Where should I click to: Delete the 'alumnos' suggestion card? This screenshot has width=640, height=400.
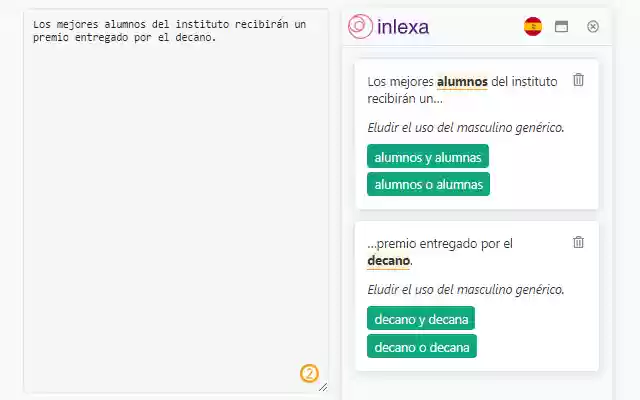coord(578,80)
